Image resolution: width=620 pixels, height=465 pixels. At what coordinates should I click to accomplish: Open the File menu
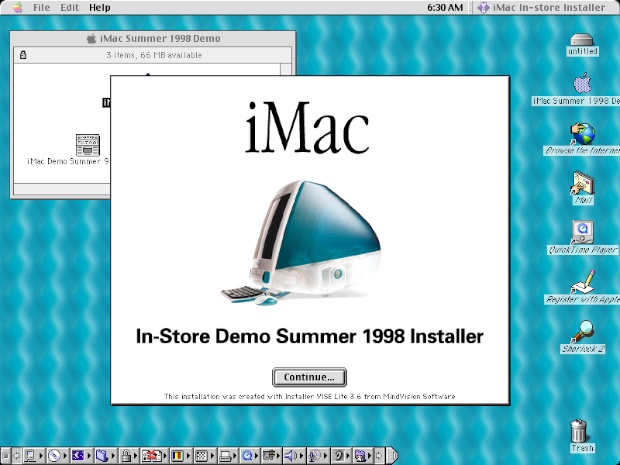point(41,7)
